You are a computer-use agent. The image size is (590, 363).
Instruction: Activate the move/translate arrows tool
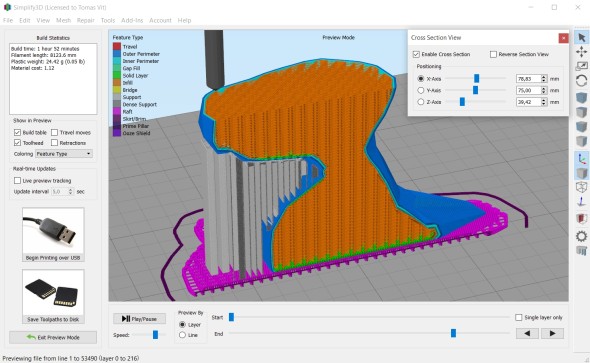coord(581,52)
